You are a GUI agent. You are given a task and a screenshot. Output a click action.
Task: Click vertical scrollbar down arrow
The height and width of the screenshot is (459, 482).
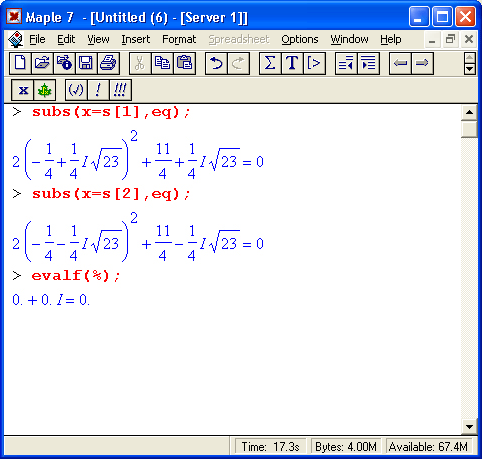pos(469,427)
